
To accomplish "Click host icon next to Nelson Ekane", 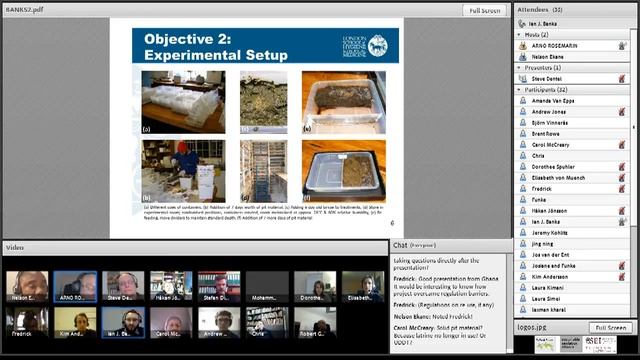I will pos(523,57).
